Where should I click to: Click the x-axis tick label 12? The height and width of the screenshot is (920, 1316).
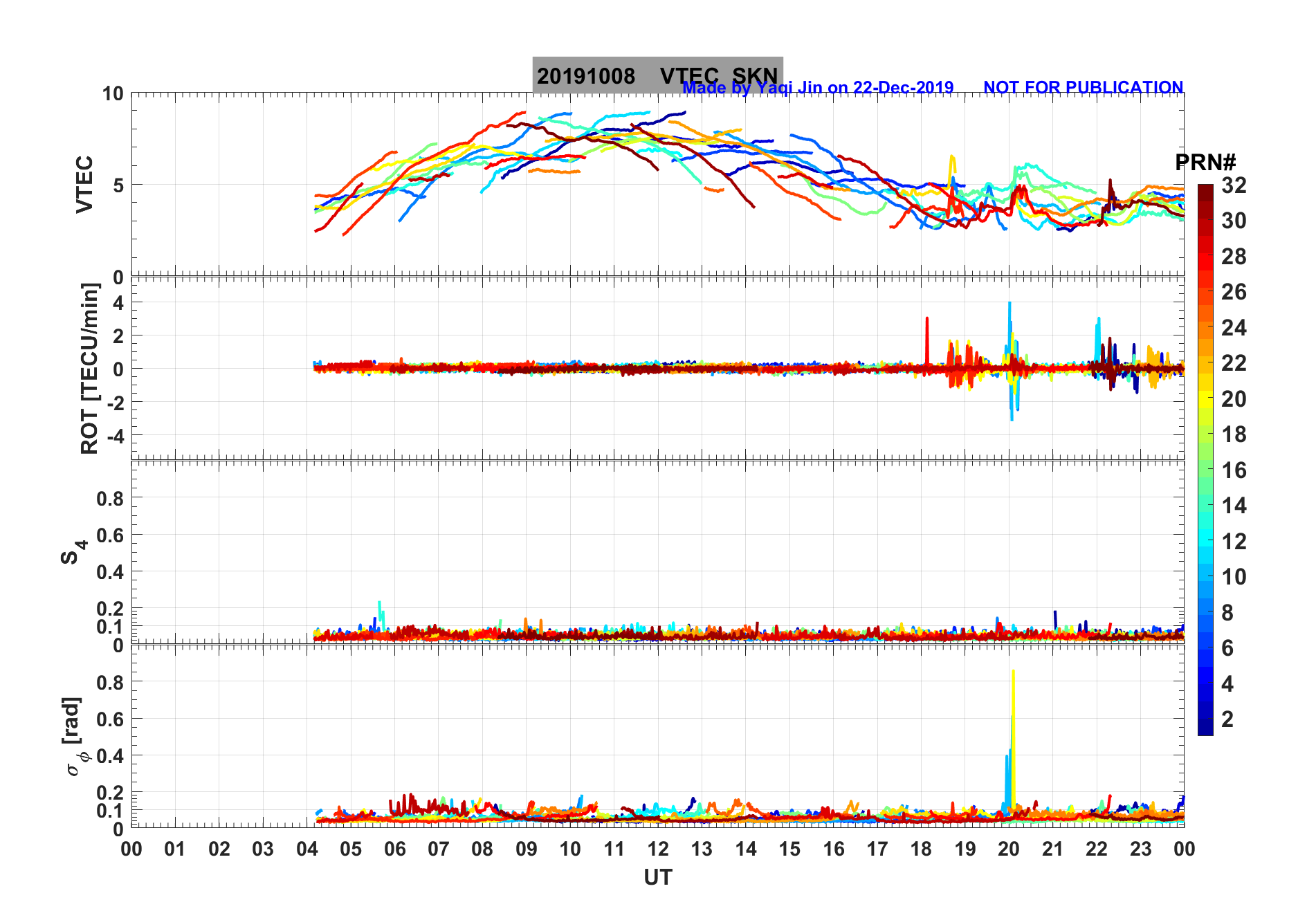[658, 849]
